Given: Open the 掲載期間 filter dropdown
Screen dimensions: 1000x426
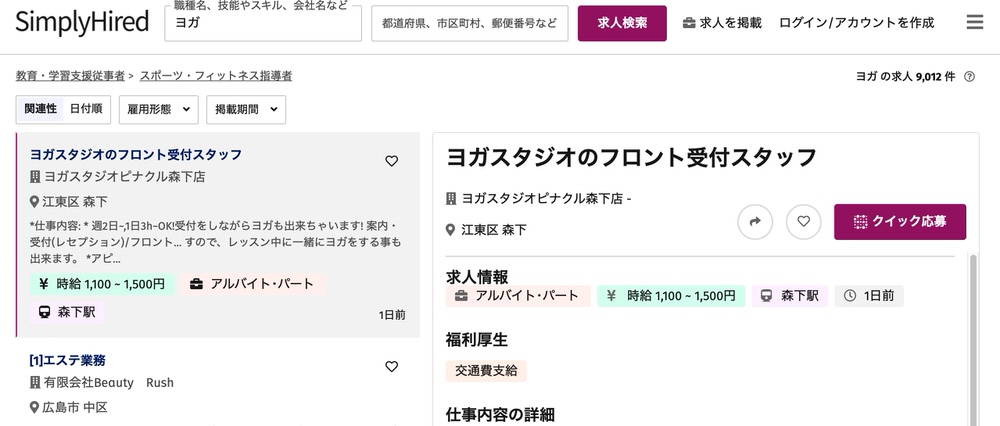Looking at the screenshot, I should point(246,109).
